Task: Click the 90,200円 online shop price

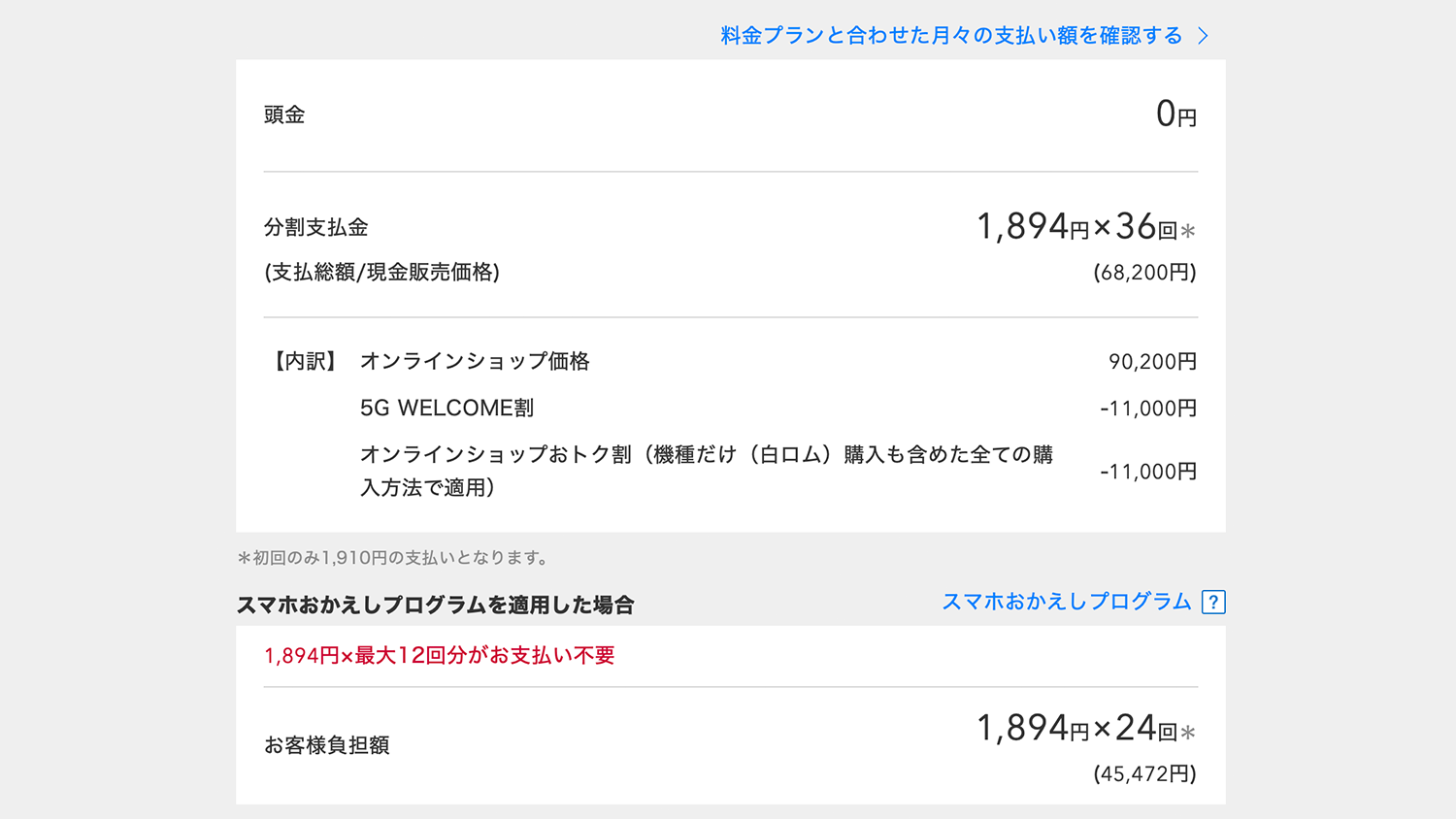Action: (1152, 362)
